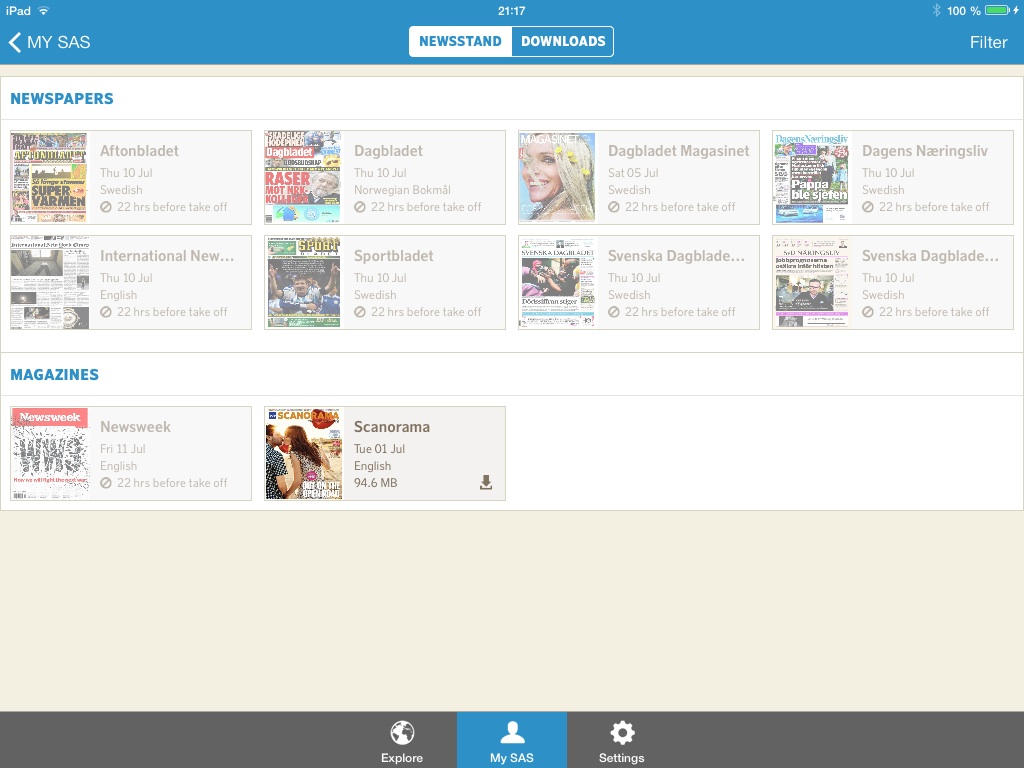
Task: Tap the Scanorama download arrow icon
Action: (486, 483)
